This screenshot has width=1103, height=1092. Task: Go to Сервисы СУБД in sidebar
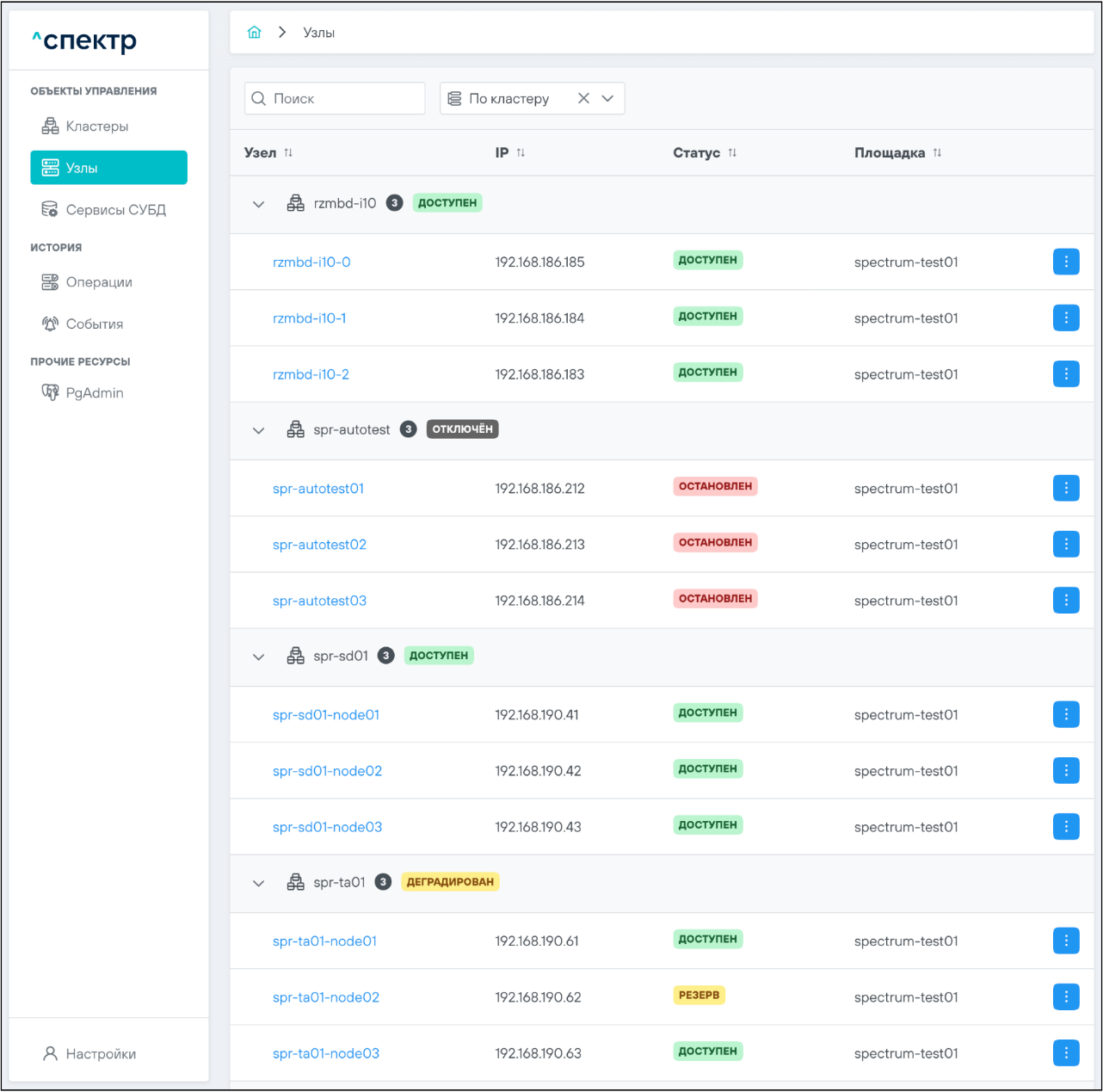coord(115,210)
